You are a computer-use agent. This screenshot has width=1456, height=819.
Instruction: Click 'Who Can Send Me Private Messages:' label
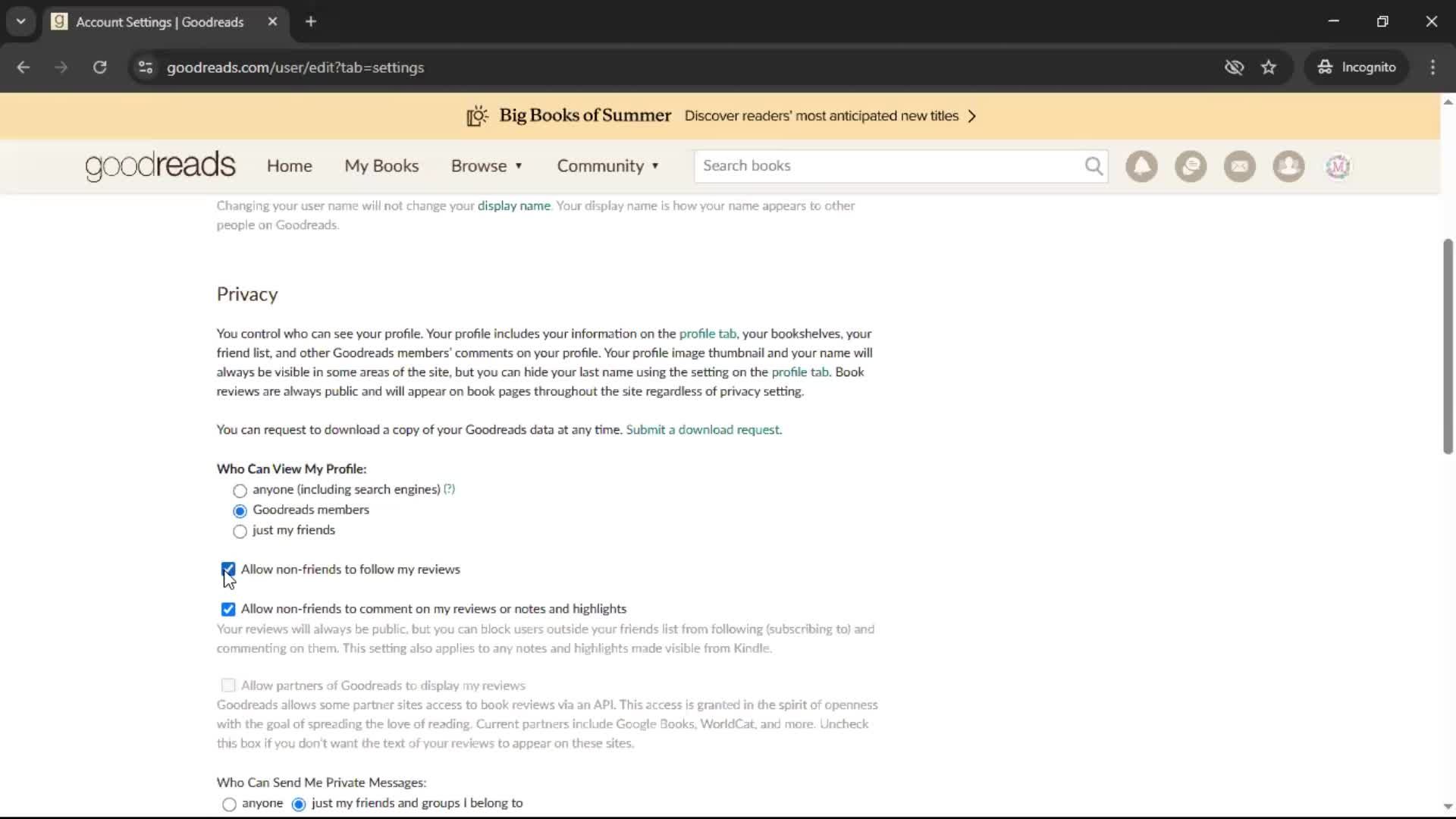[322, 783]
